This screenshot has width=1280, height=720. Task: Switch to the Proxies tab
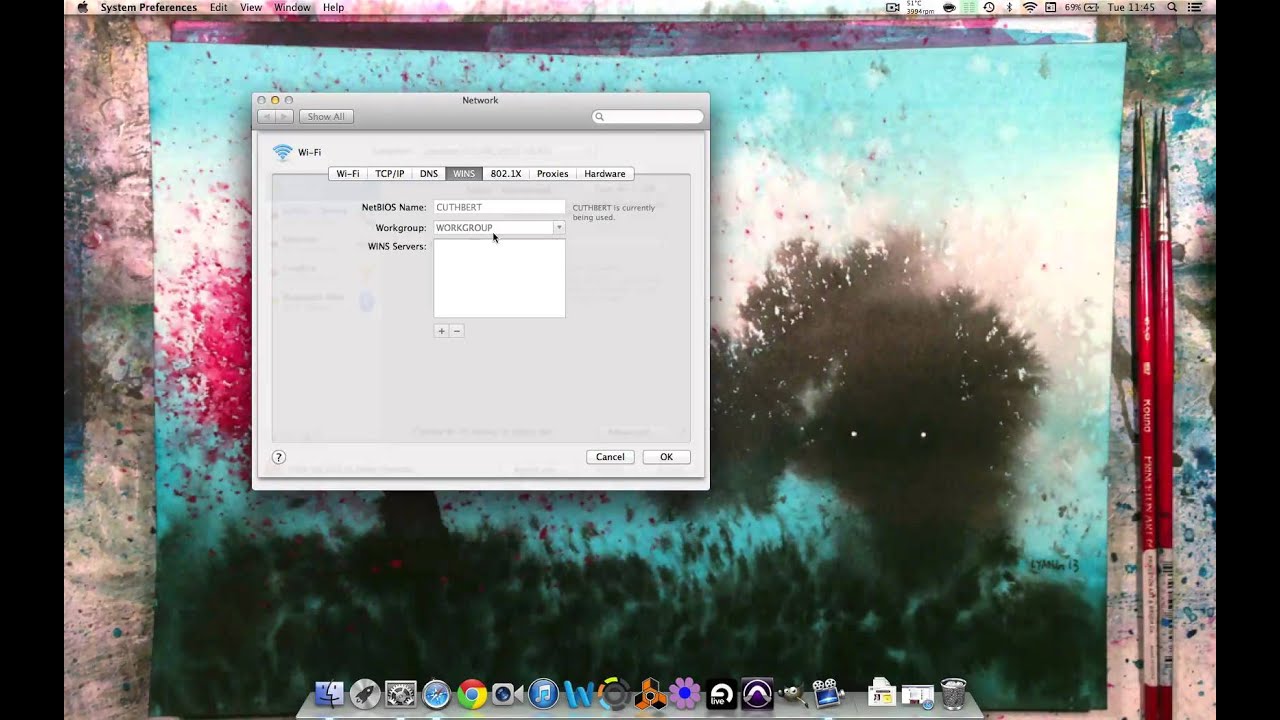point(552,174)
